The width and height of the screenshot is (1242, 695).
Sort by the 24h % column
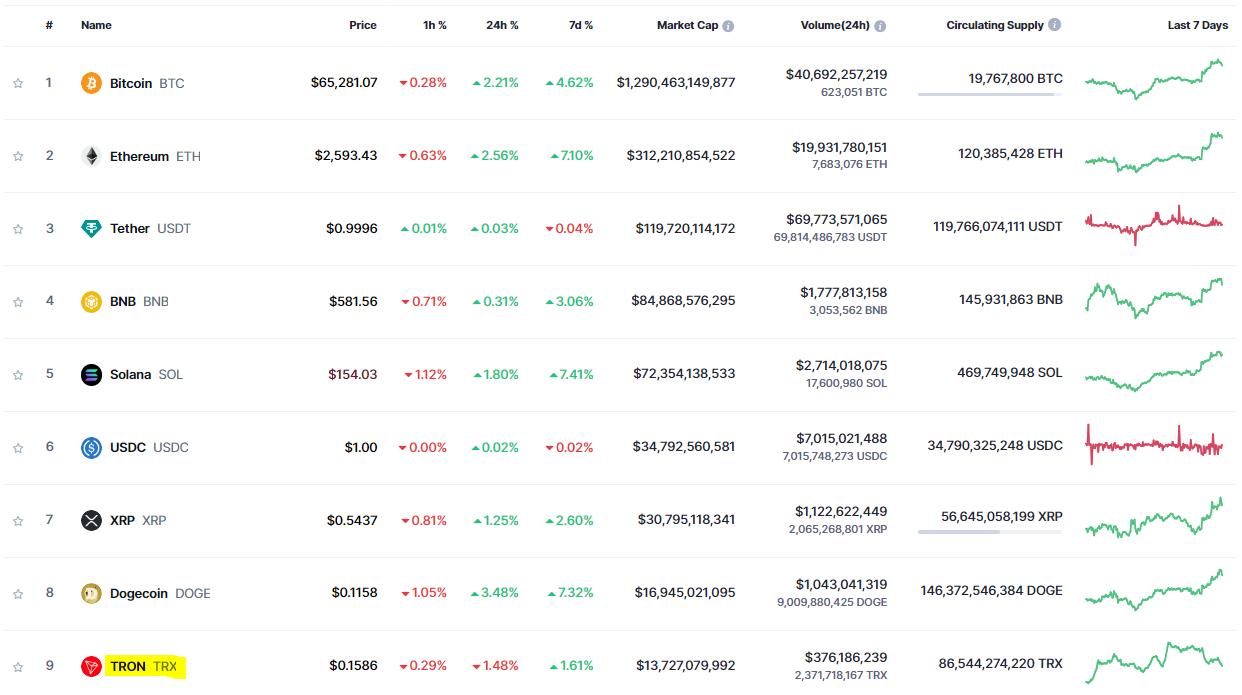[502, 25]
